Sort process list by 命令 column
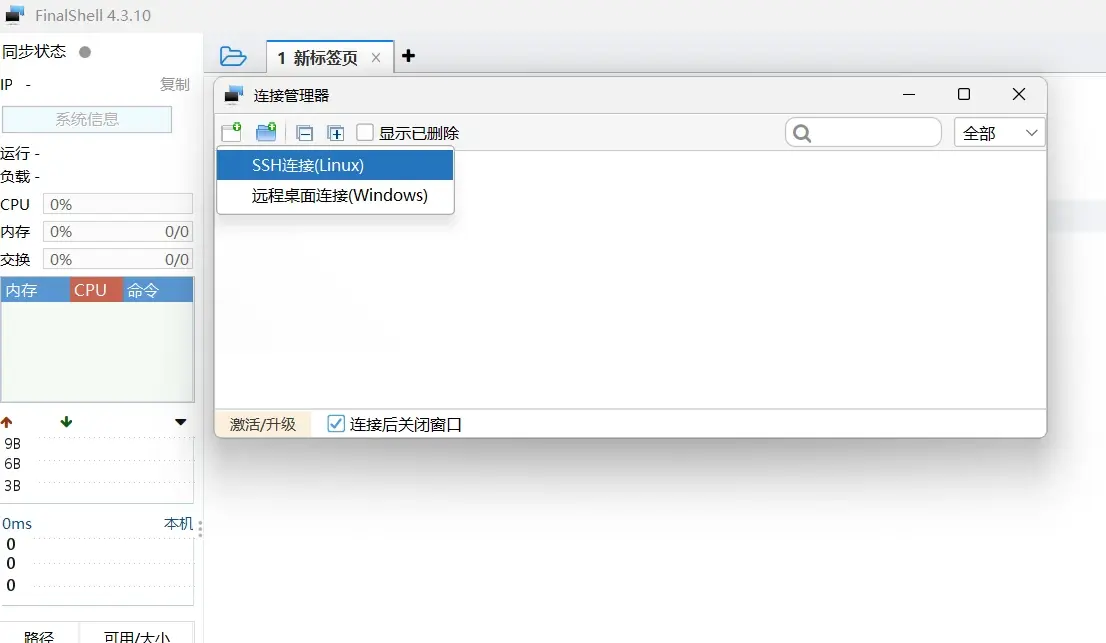Image resolution: width=1106 pixels, height=643 pixels. (158, 290)
